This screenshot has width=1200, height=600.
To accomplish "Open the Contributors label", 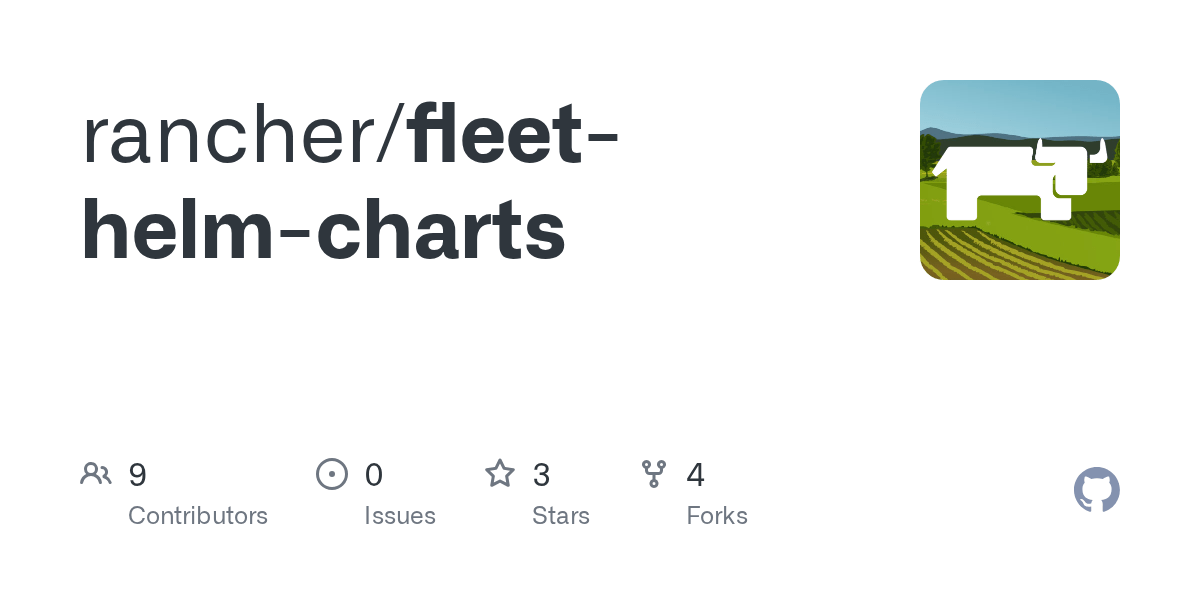I will pyautogui.click(x=198, y=516).
